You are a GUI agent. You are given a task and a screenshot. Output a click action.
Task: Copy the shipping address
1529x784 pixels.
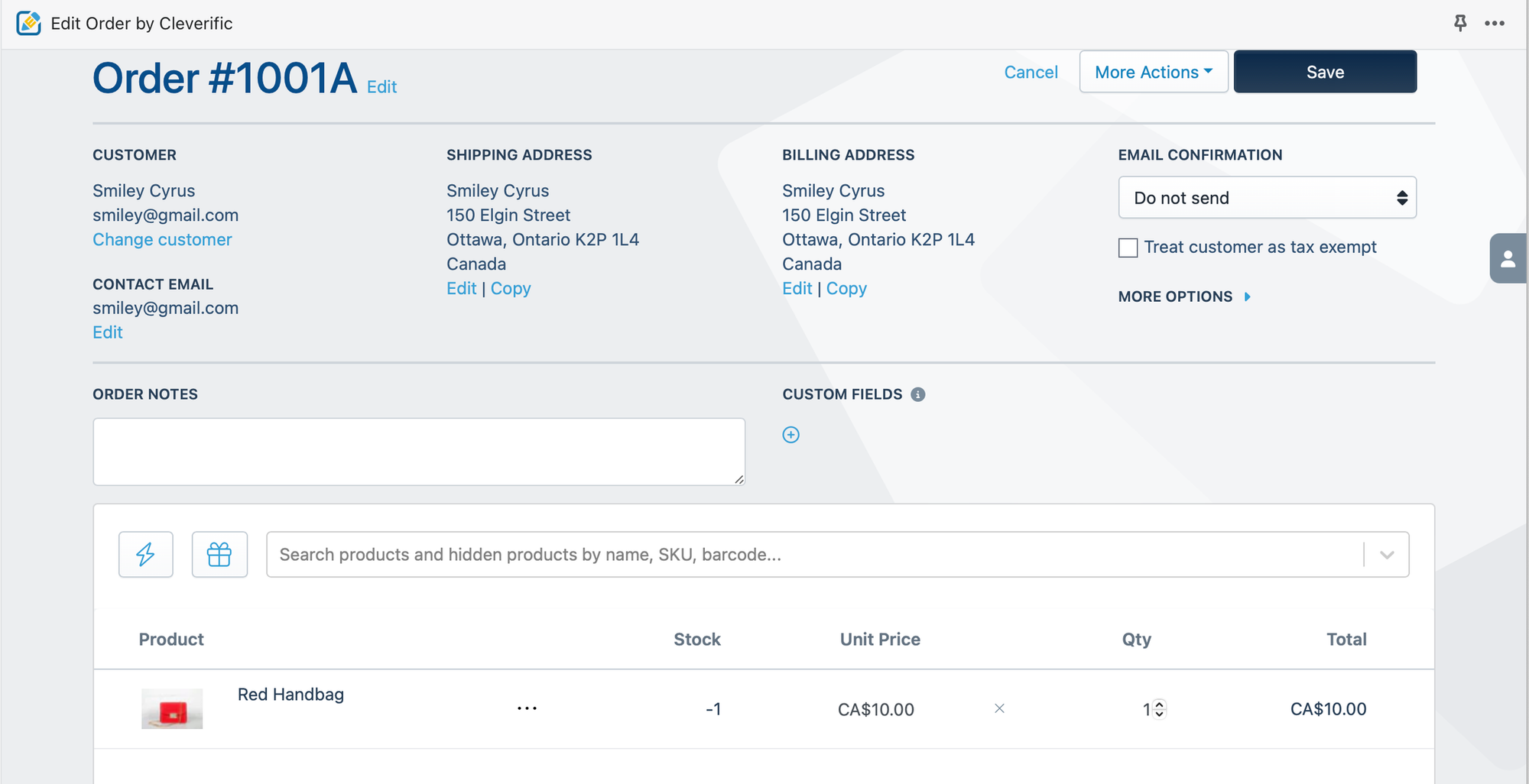click(511, 288)
